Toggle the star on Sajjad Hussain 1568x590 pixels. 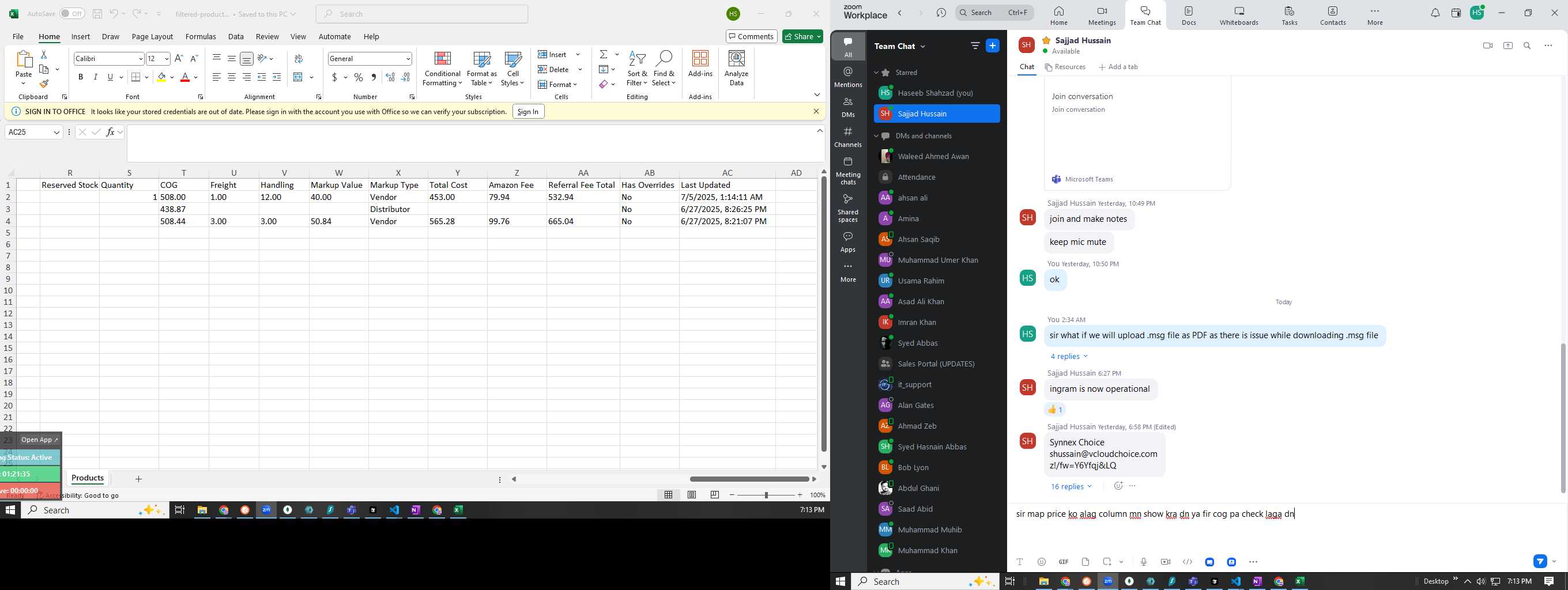[1046, 40]
